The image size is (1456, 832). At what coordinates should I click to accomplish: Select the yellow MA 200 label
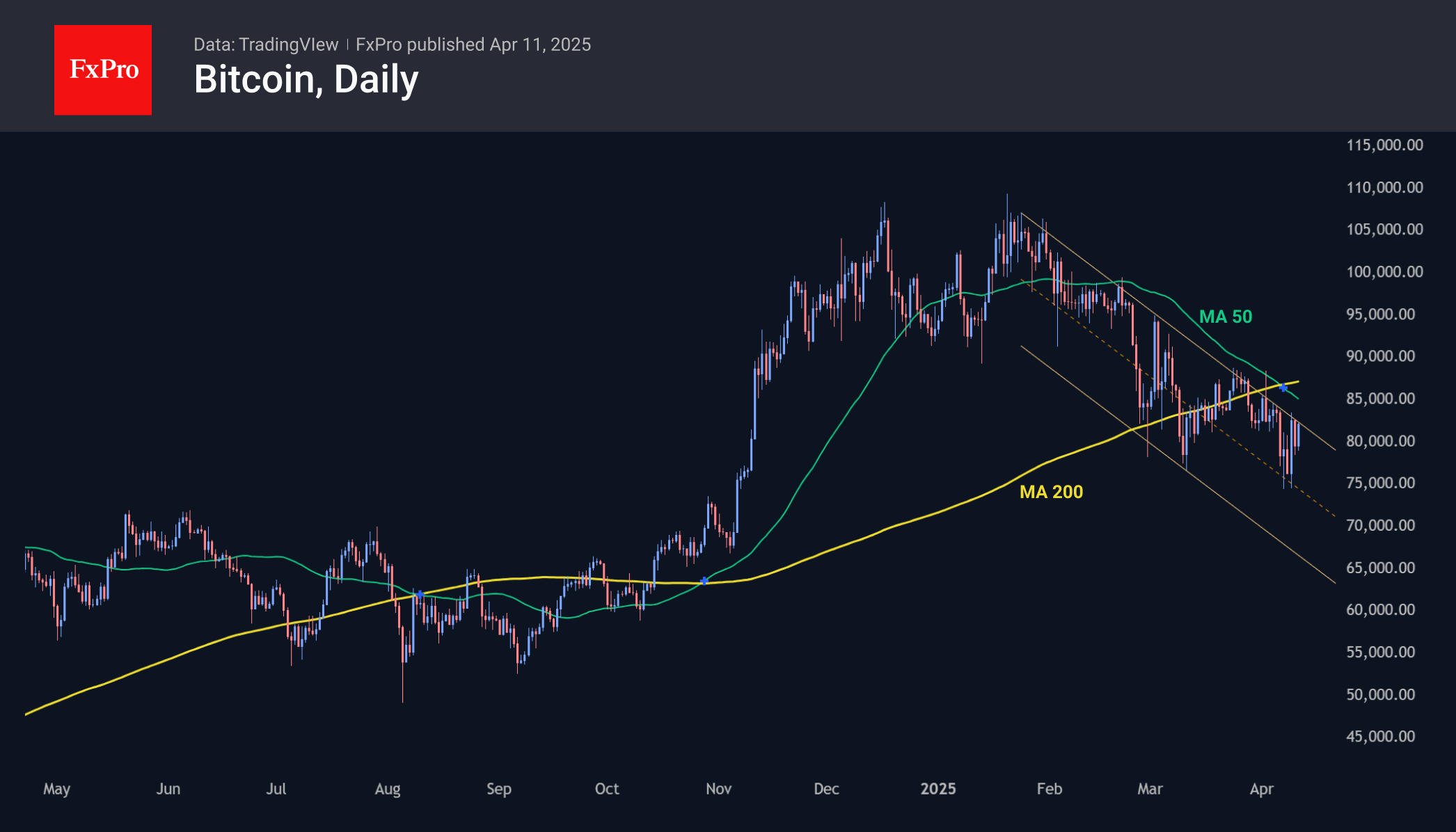(x=1051, y=492)
